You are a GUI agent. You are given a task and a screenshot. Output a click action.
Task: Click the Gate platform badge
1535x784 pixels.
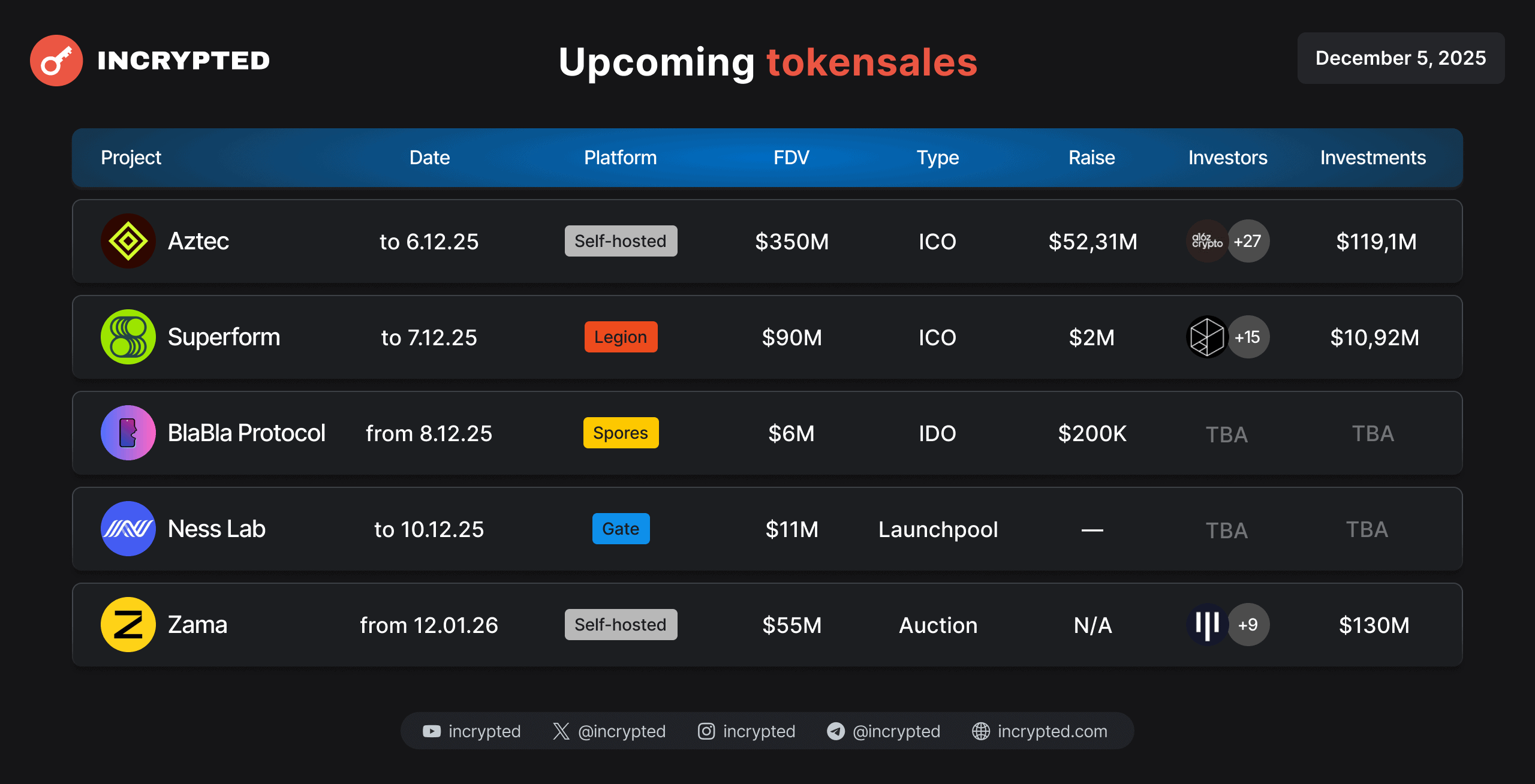[x=621, y=529]
